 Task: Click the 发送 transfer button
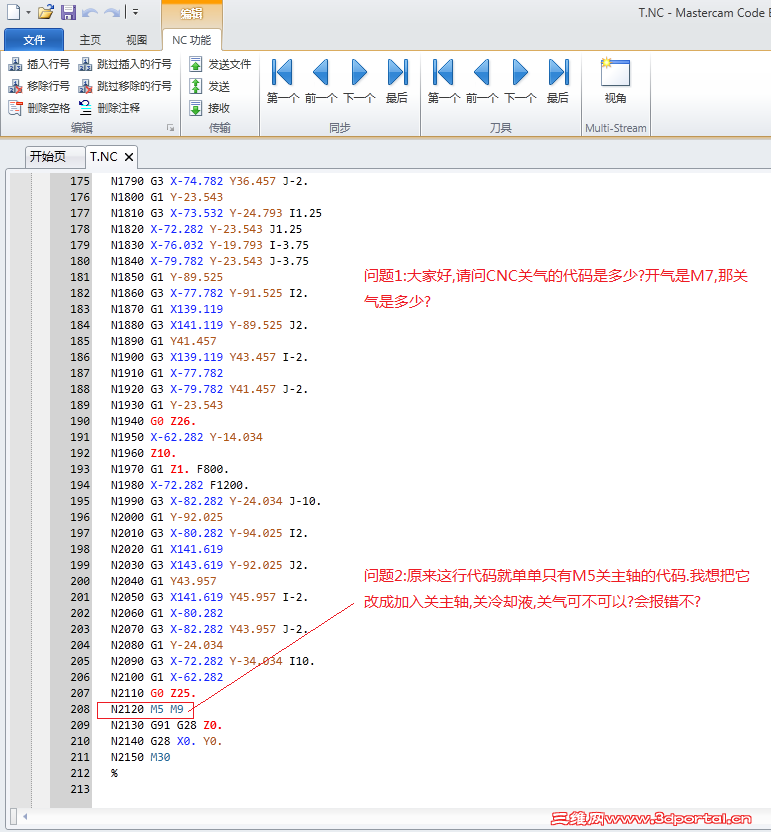point(210,86)
